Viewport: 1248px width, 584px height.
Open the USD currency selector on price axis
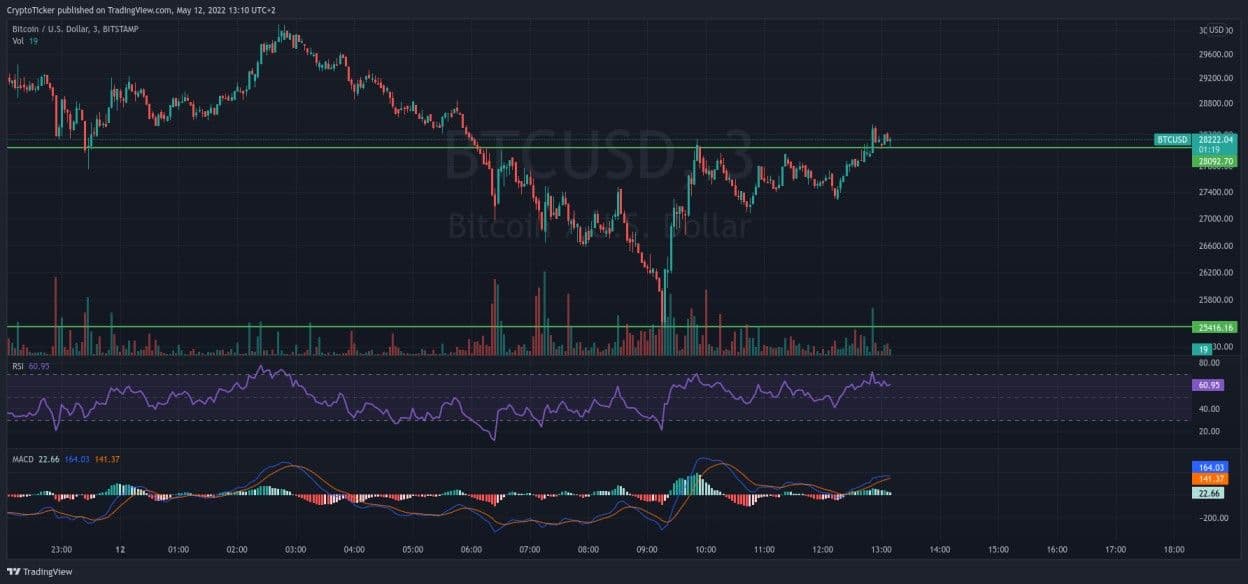tap(1216, 30)
